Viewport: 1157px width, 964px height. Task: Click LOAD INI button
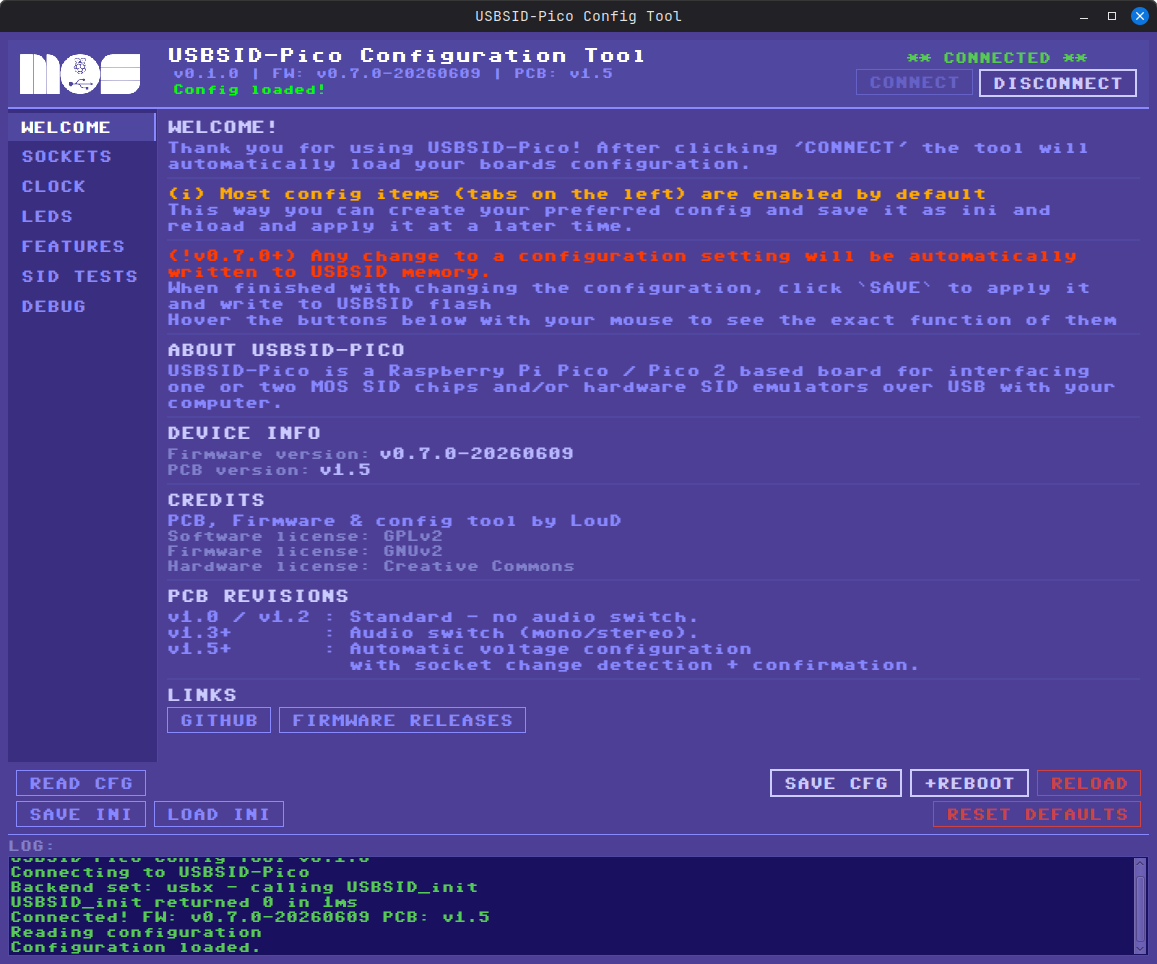pyautogui.click(x=218, y=814)
